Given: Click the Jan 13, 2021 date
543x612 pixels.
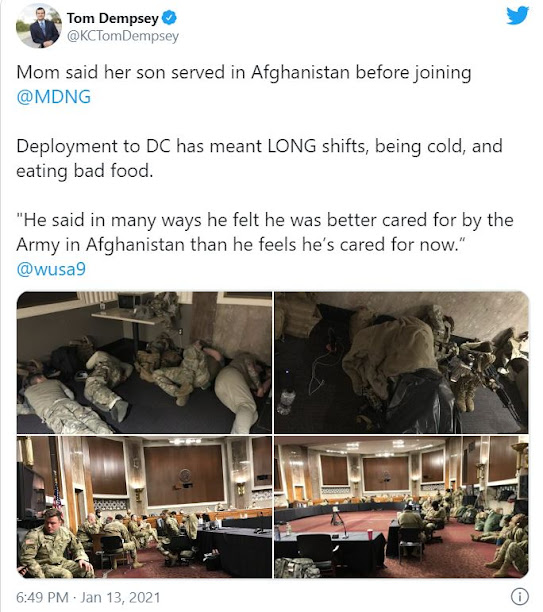Looking at the screenshot, I should pyautogui.click(x=120, y=598).
